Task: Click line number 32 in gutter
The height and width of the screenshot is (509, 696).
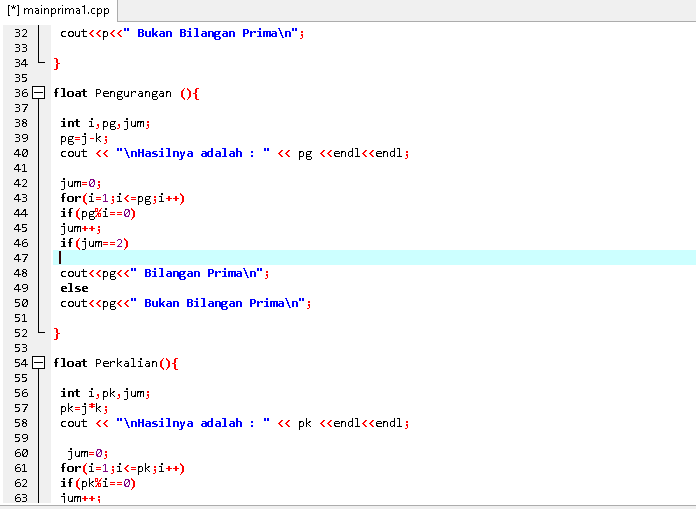Action: (20, 33)
